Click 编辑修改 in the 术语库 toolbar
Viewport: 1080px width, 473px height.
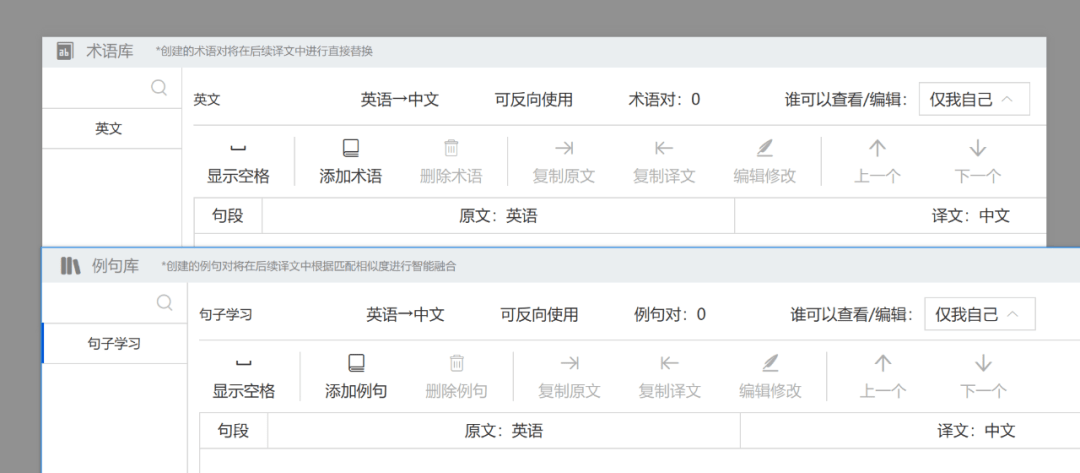765,162
